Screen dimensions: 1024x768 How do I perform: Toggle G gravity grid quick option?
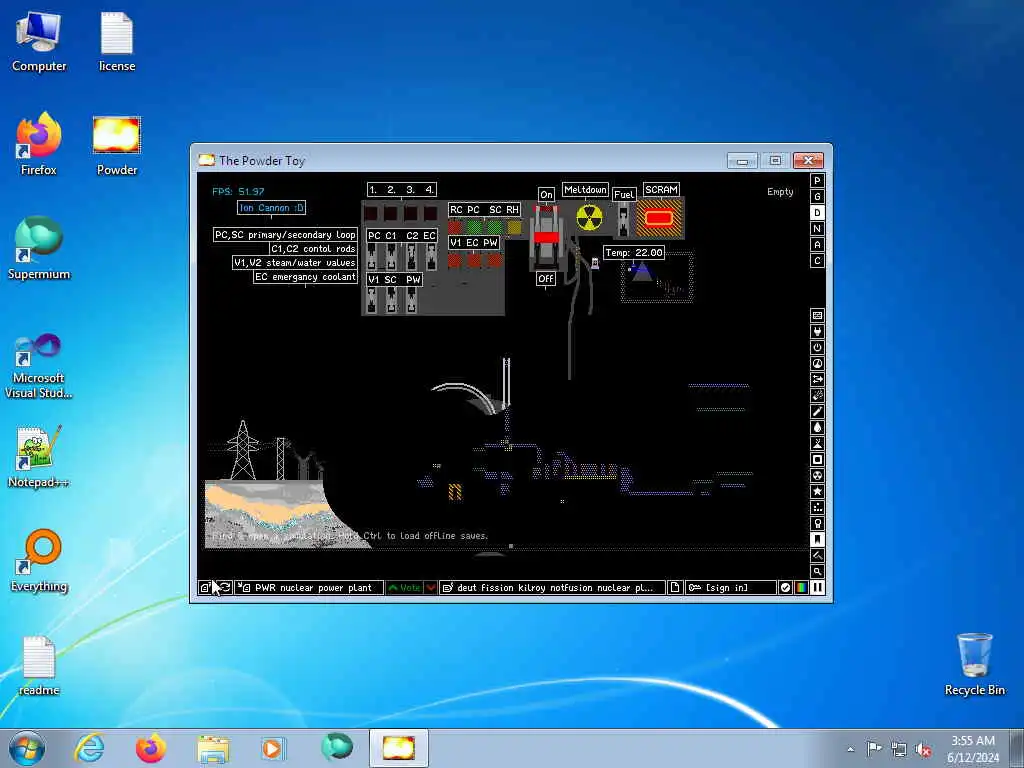(817, 197)
